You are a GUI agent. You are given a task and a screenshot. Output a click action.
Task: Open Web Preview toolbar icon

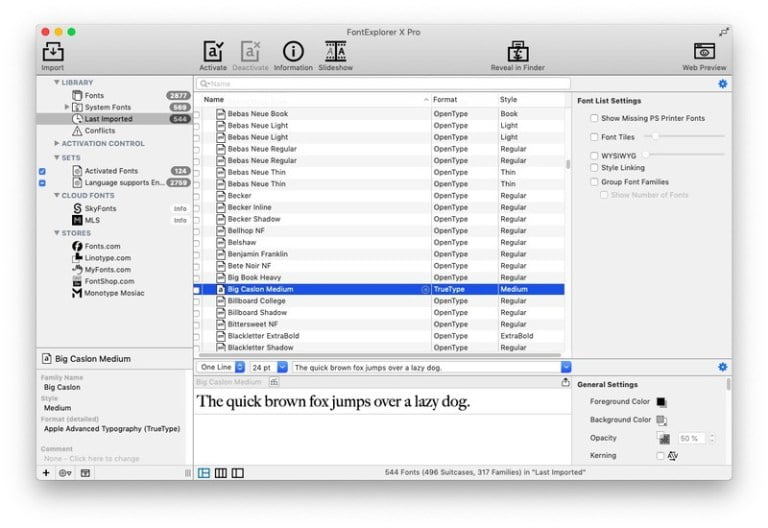pos(704,51)
